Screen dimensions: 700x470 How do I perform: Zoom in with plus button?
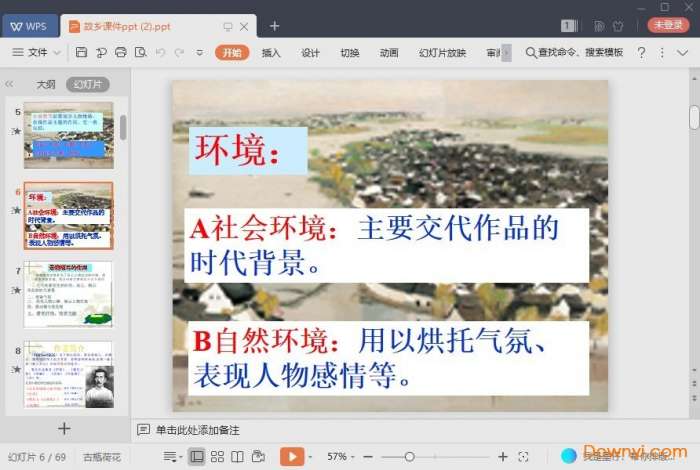[503, 457]
